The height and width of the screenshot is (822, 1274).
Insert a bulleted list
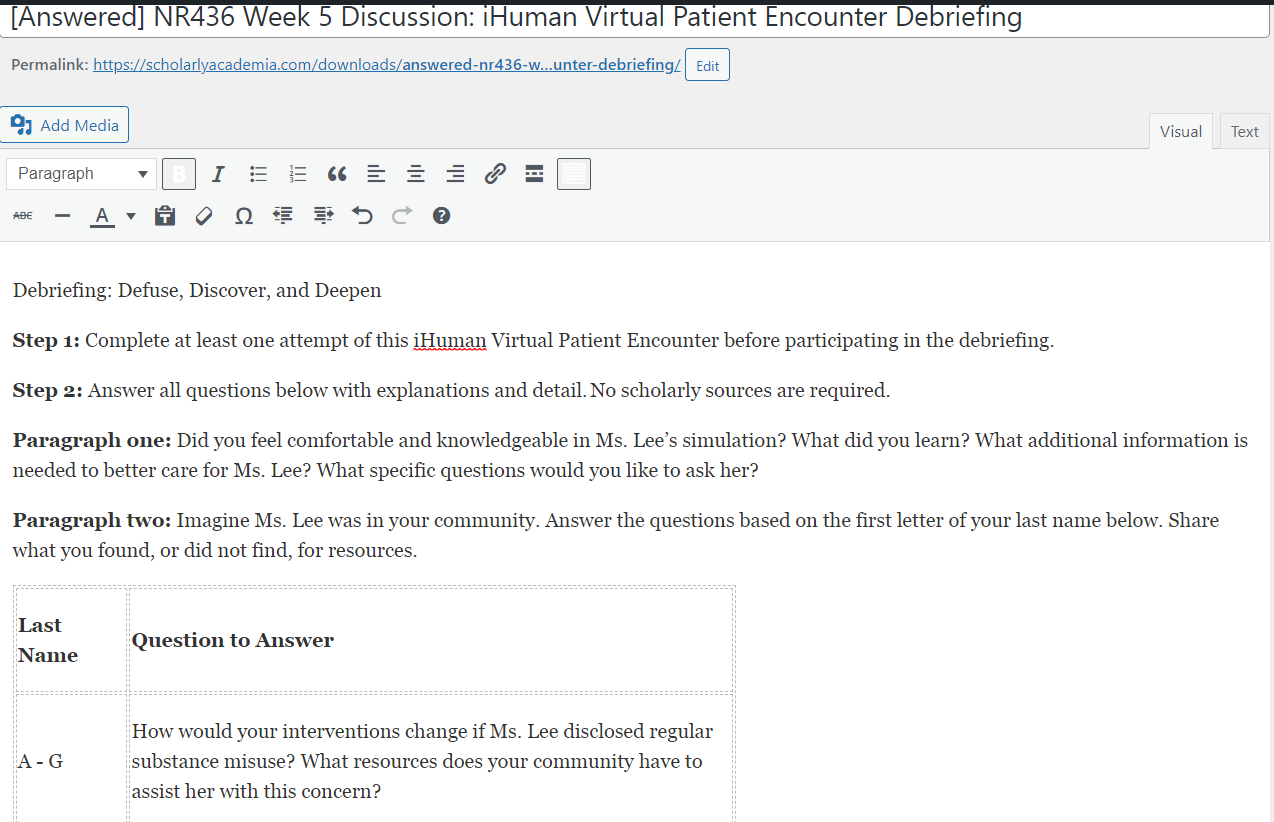[x=258, y=174]
